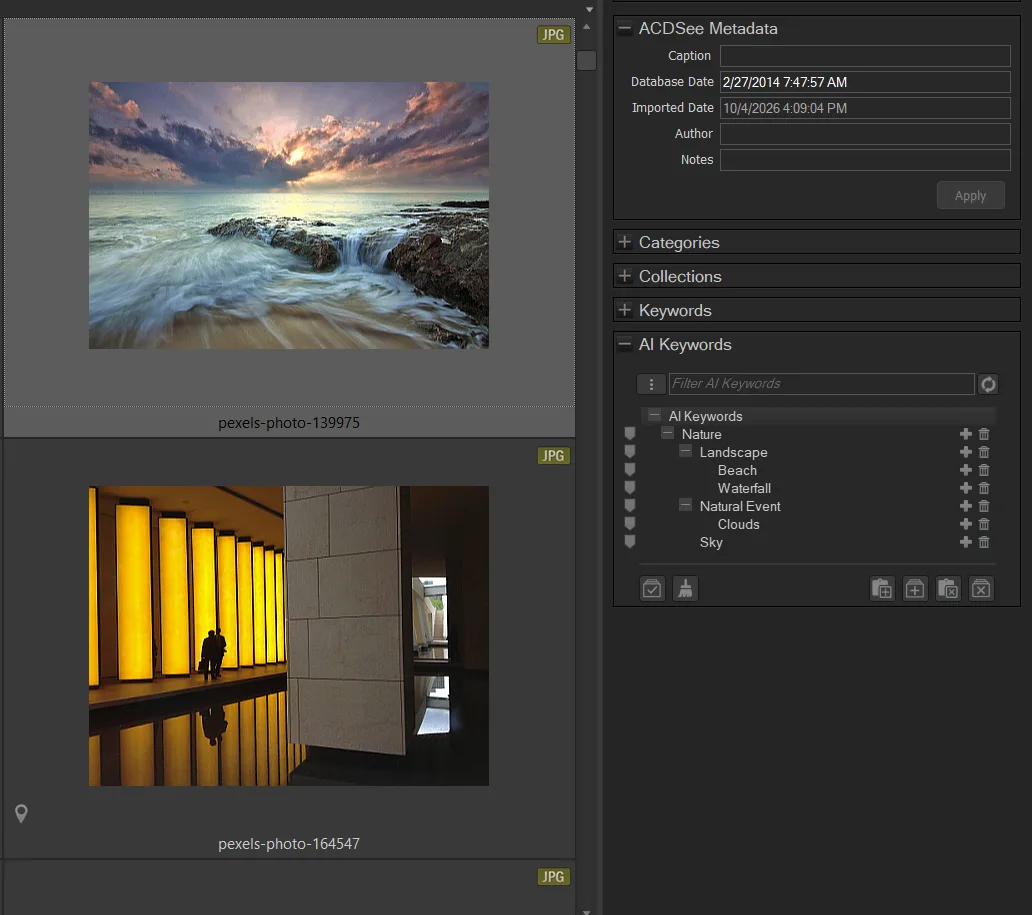This screenshot has height=915, width=1032.
Task: Click the Filter AI Keywords search box
Action: [821, 384]
